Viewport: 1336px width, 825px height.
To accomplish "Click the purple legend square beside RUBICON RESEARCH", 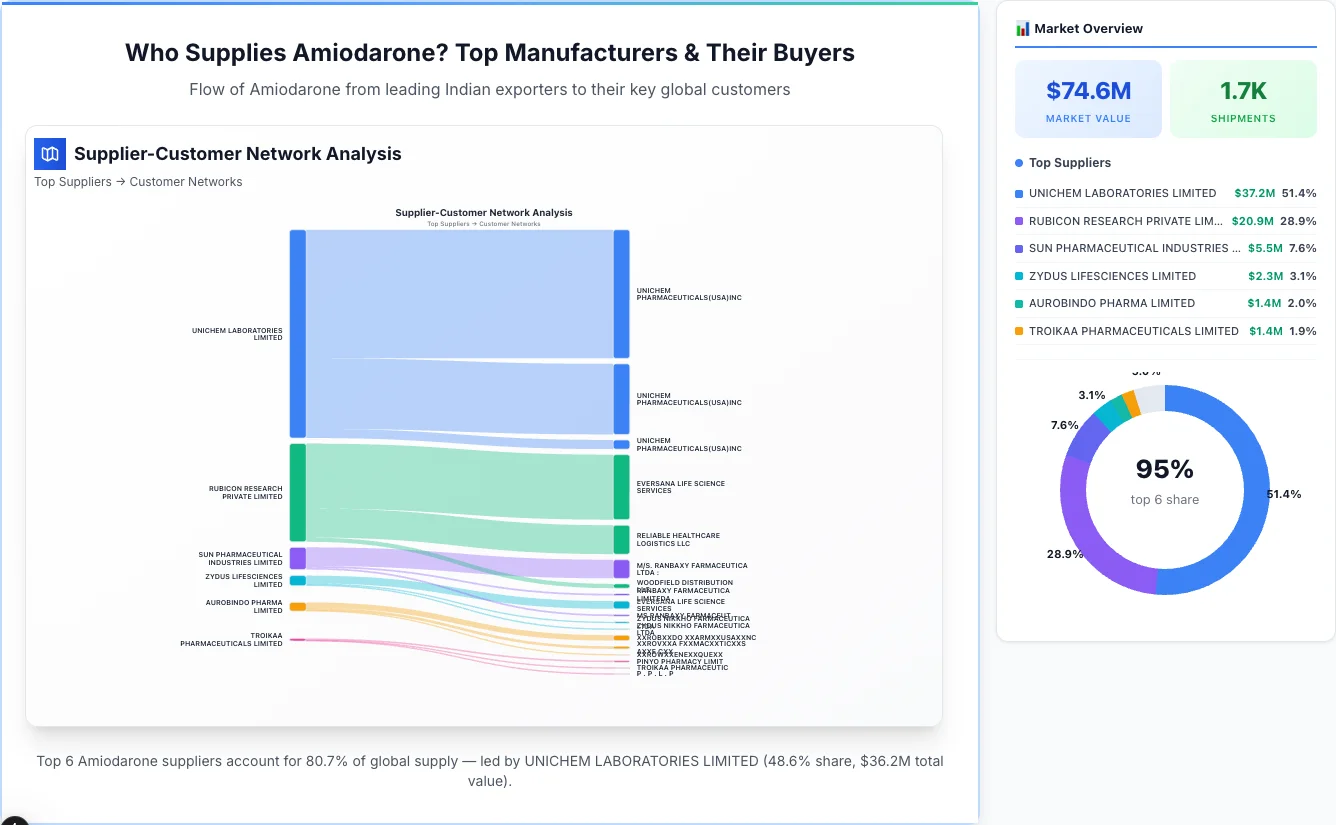I will (1020, 221).
